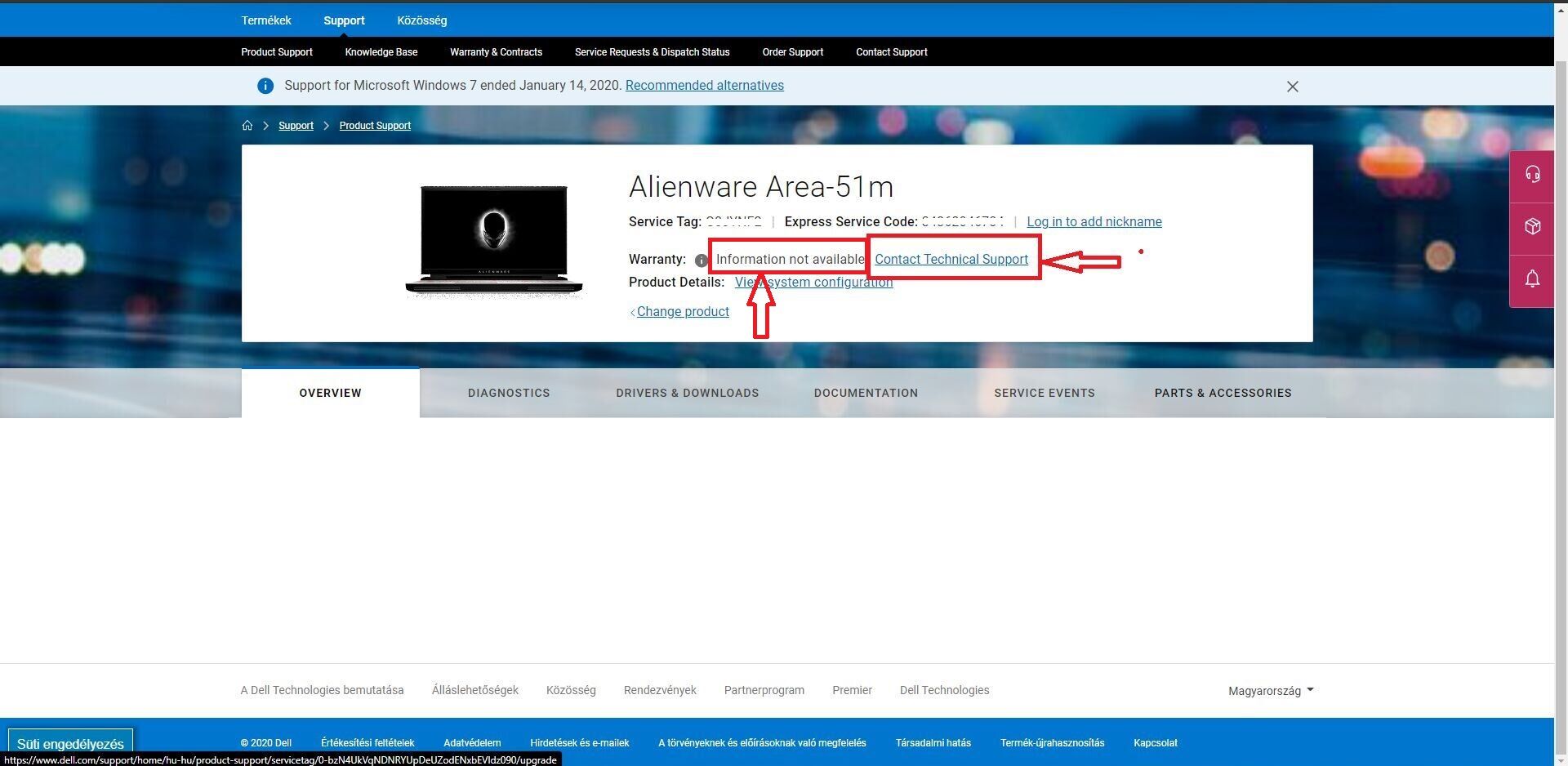1568x766 pixels.
Task: Open the headset contact support side icon
Action: coord(1532,174)
